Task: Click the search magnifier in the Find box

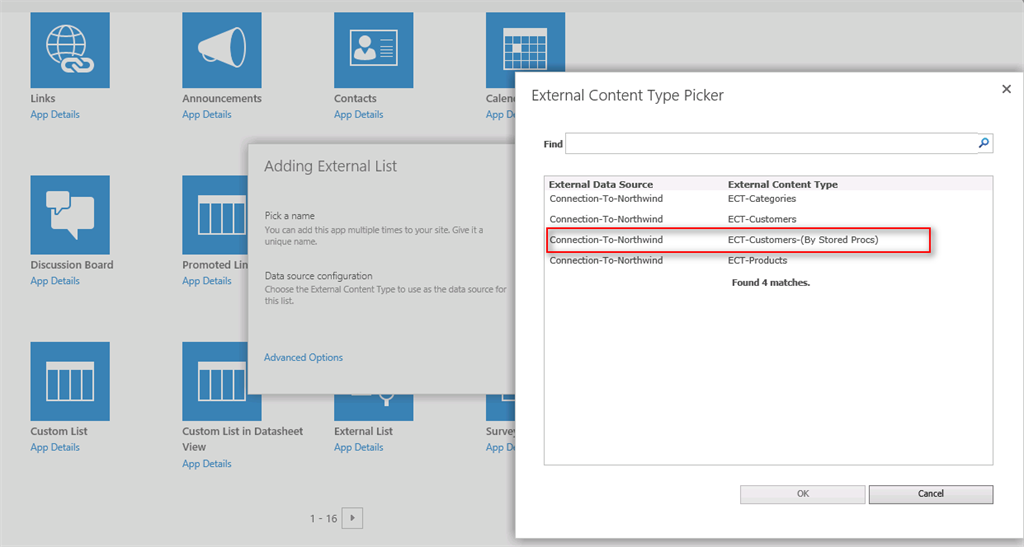Action: [984, 144]
